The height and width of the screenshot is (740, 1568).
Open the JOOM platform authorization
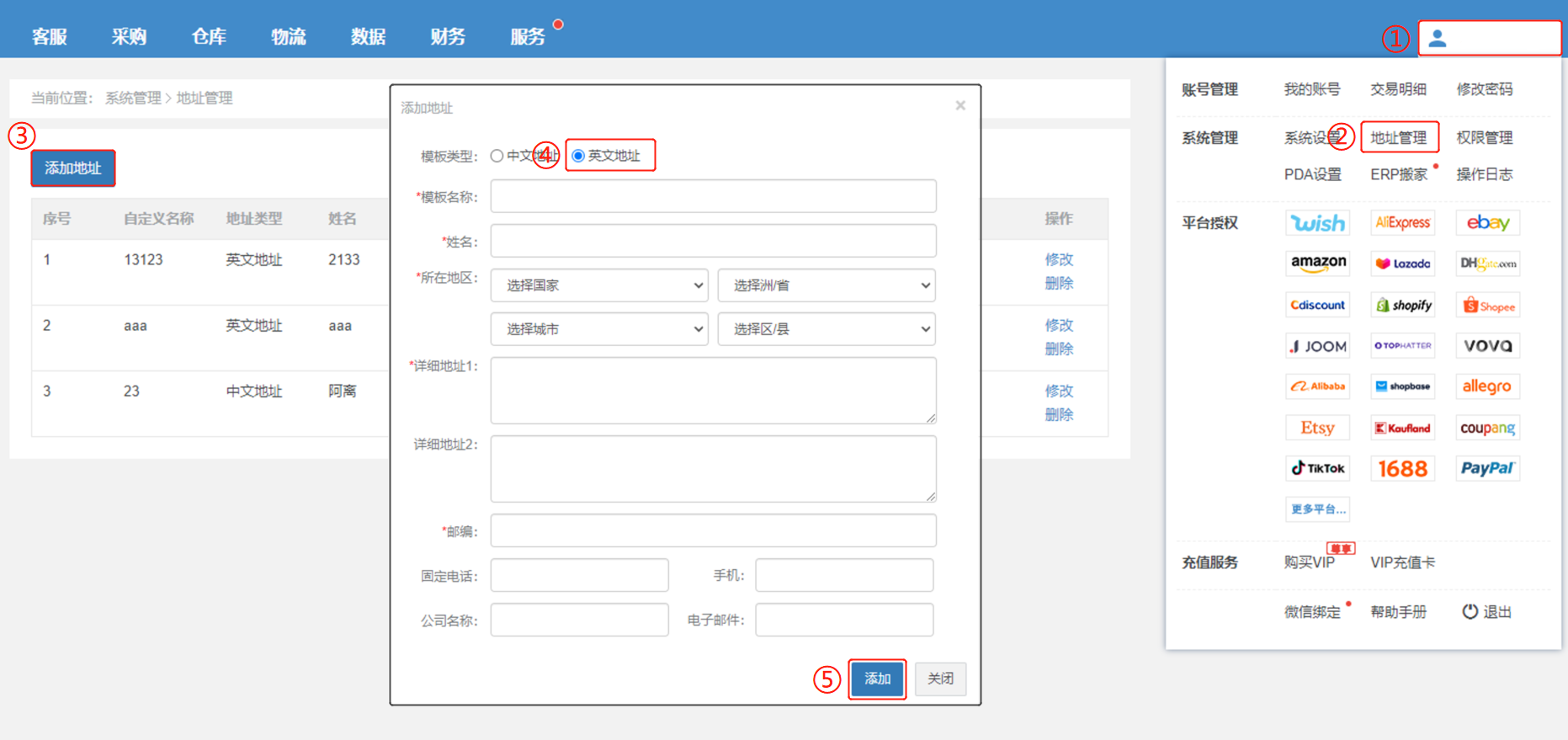coord(1318,346)
